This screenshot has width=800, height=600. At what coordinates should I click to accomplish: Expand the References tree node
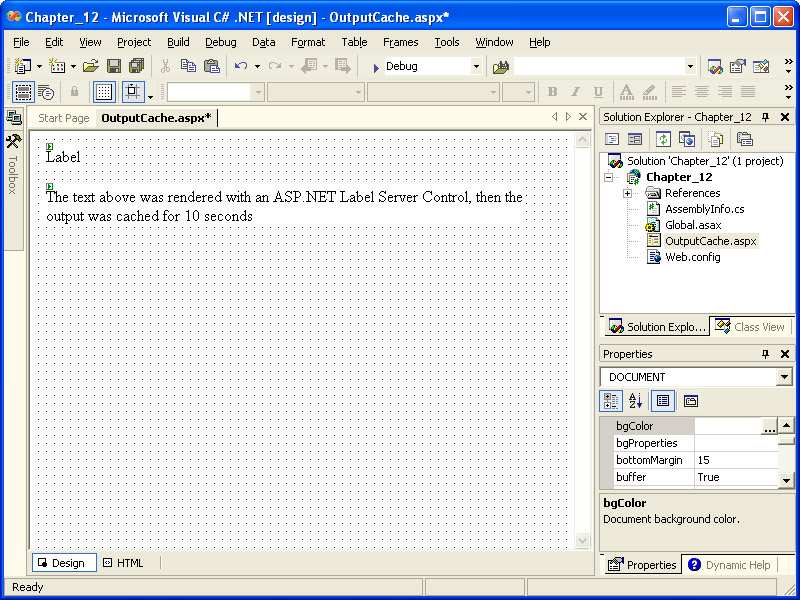[x=627, y=193]
